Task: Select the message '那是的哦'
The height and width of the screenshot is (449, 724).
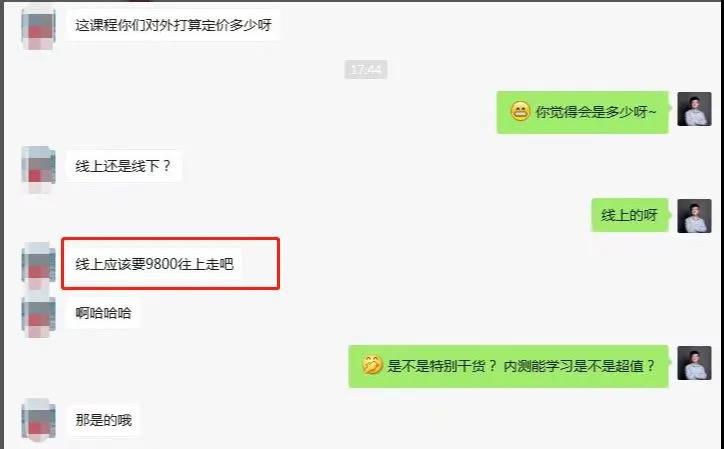Action: (x=103, y=420)
